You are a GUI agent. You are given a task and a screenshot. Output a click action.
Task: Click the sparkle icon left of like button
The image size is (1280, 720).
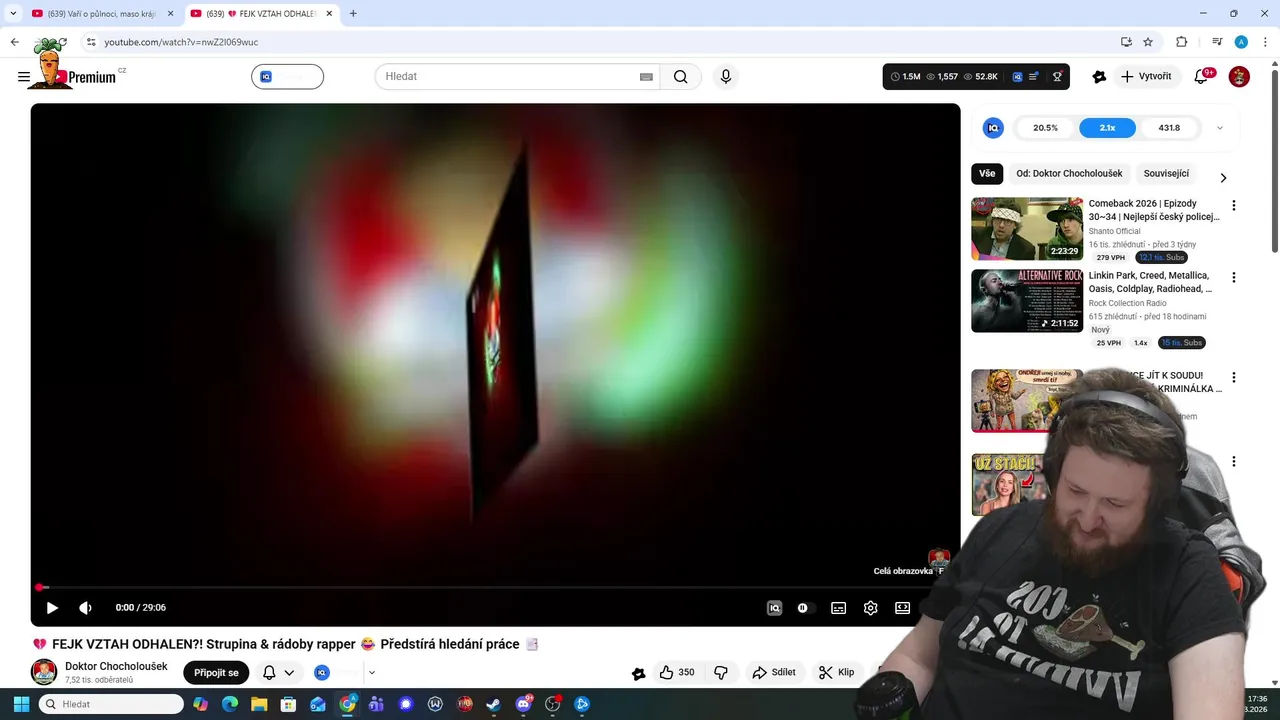point(639,673)
